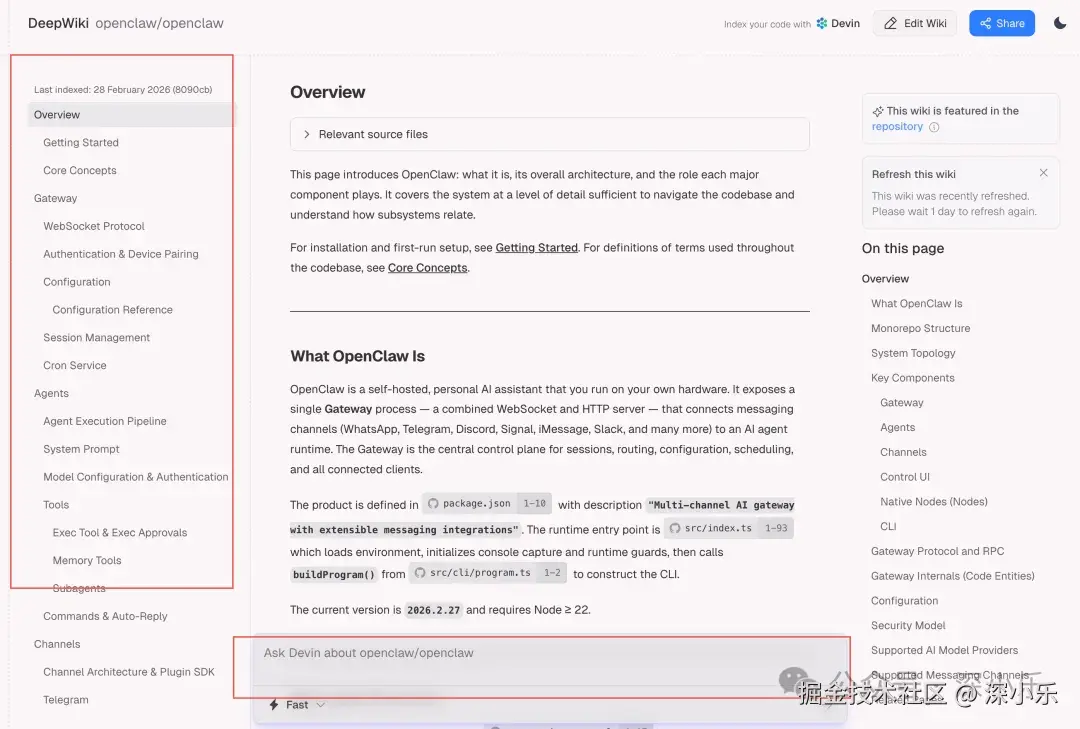
Task: Jump to Gateway Protocol and RPC anchor
Action: click(937, 551)
